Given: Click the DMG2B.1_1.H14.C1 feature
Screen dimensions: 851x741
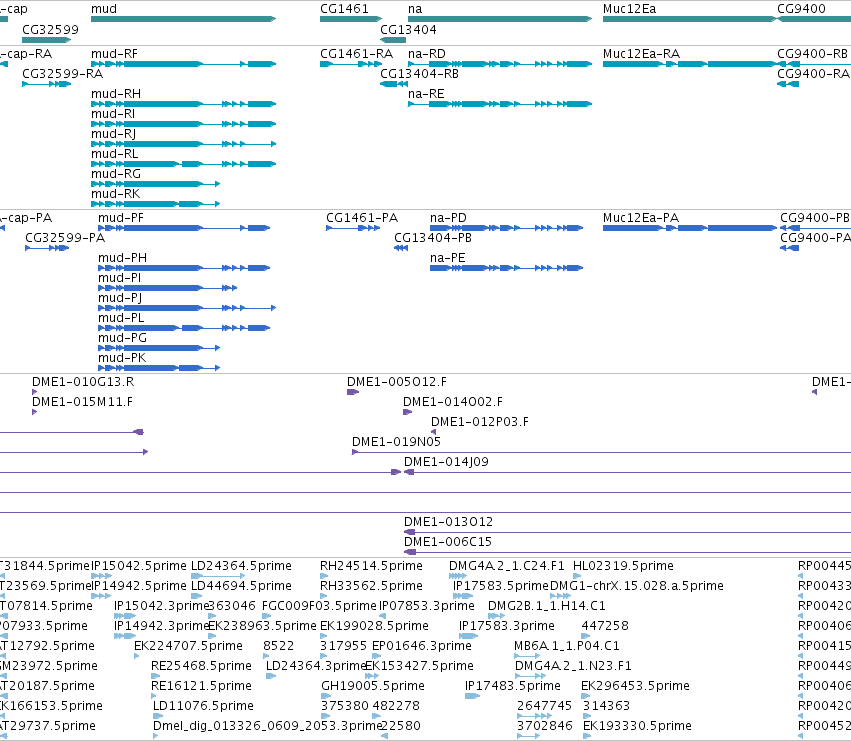Looking at the screenshot, I should pos(497,616).
